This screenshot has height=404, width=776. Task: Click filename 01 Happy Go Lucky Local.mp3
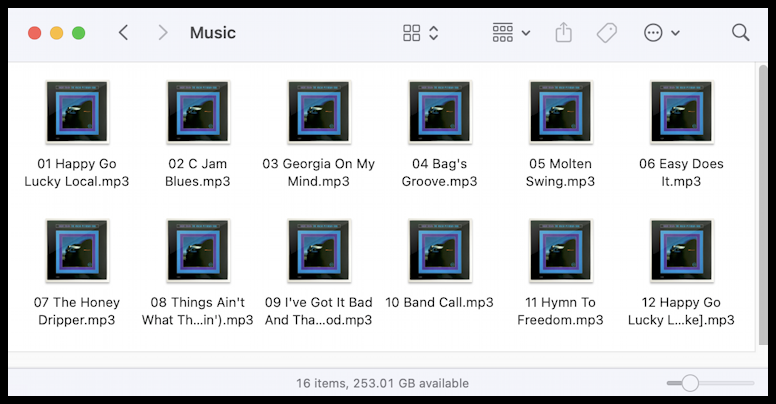tap(77, 172)
